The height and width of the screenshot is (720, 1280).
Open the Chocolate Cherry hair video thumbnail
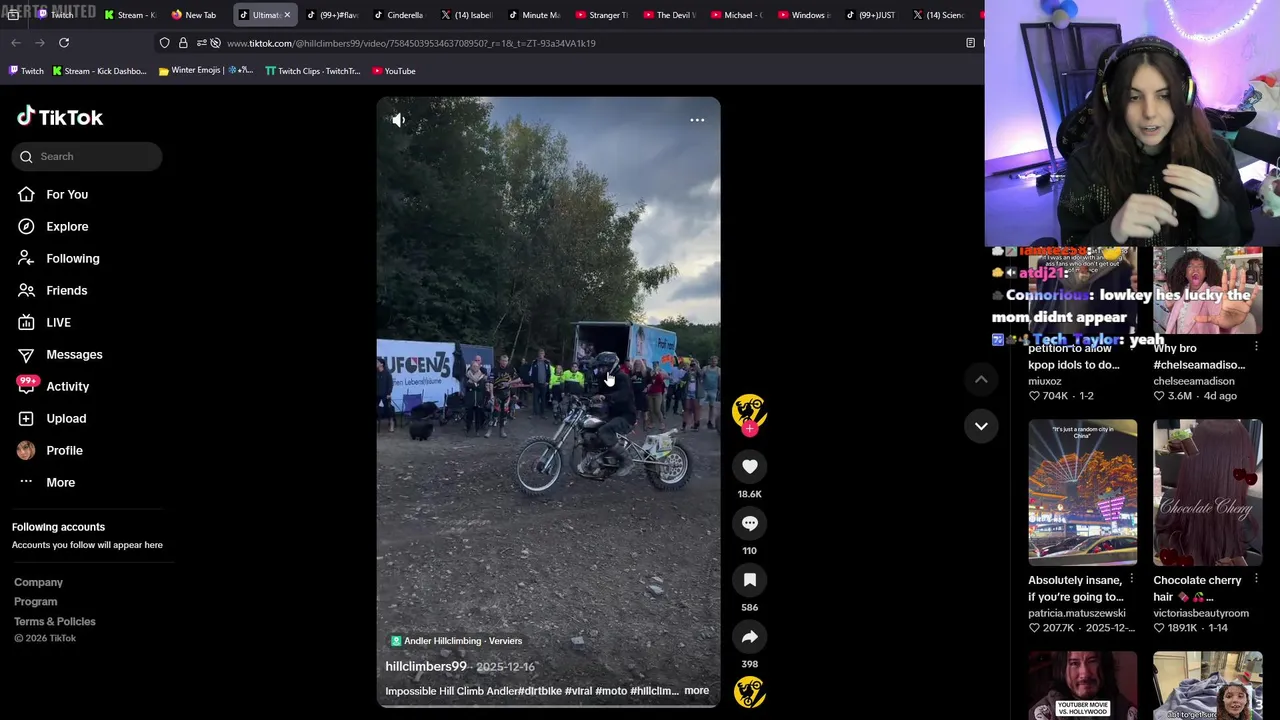point(1208,493)
